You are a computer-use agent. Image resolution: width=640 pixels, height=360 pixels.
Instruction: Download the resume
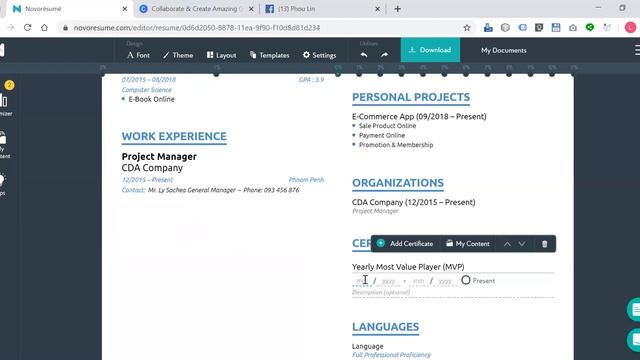430,50
